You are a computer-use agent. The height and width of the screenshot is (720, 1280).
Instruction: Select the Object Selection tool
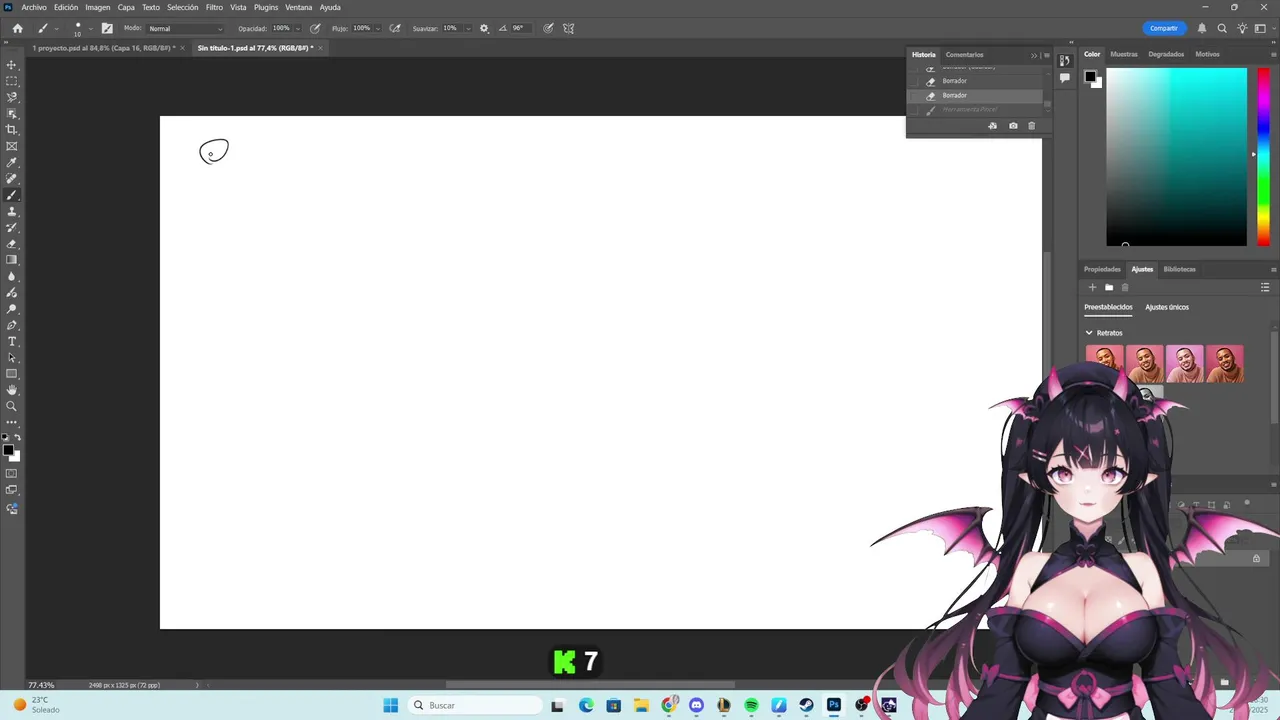click(12, 114)
